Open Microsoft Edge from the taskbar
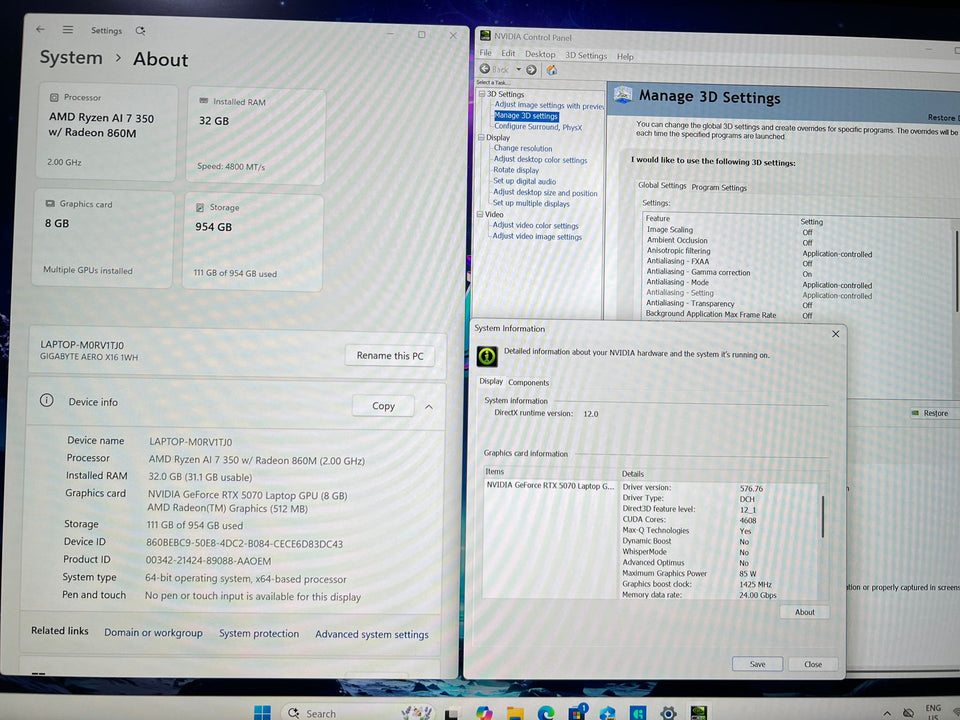The image size is (960, 720). [x=546, y=713]
